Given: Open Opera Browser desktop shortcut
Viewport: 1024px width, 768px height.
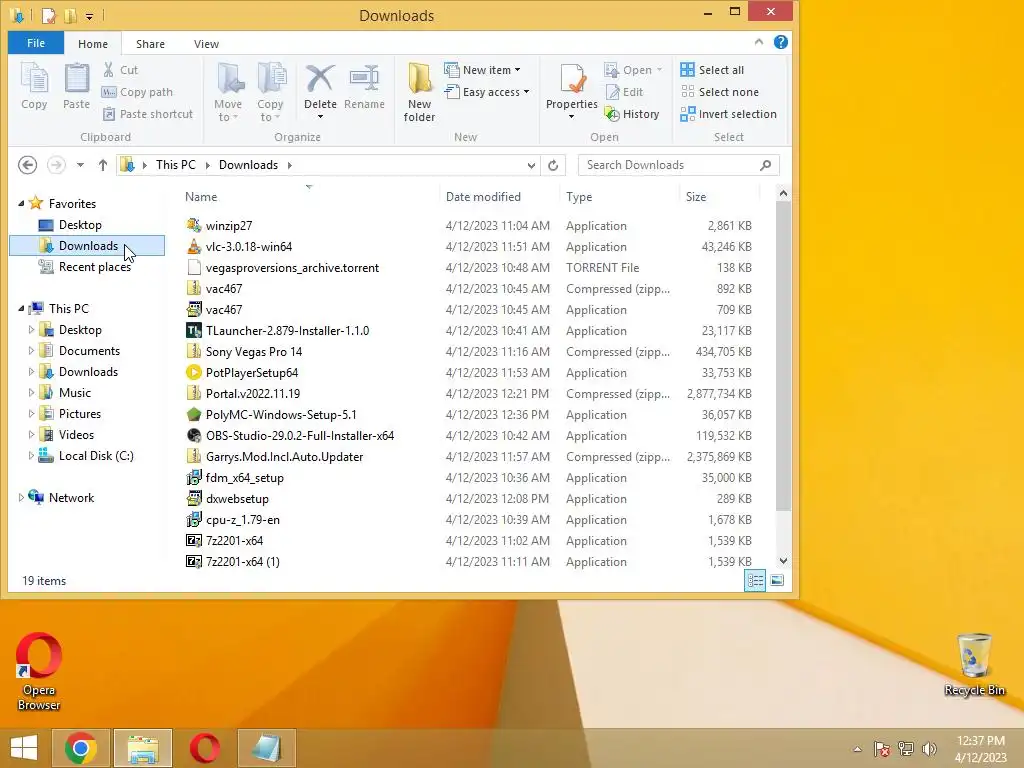Looking at the screenshot, I should [x=39, y=671].
